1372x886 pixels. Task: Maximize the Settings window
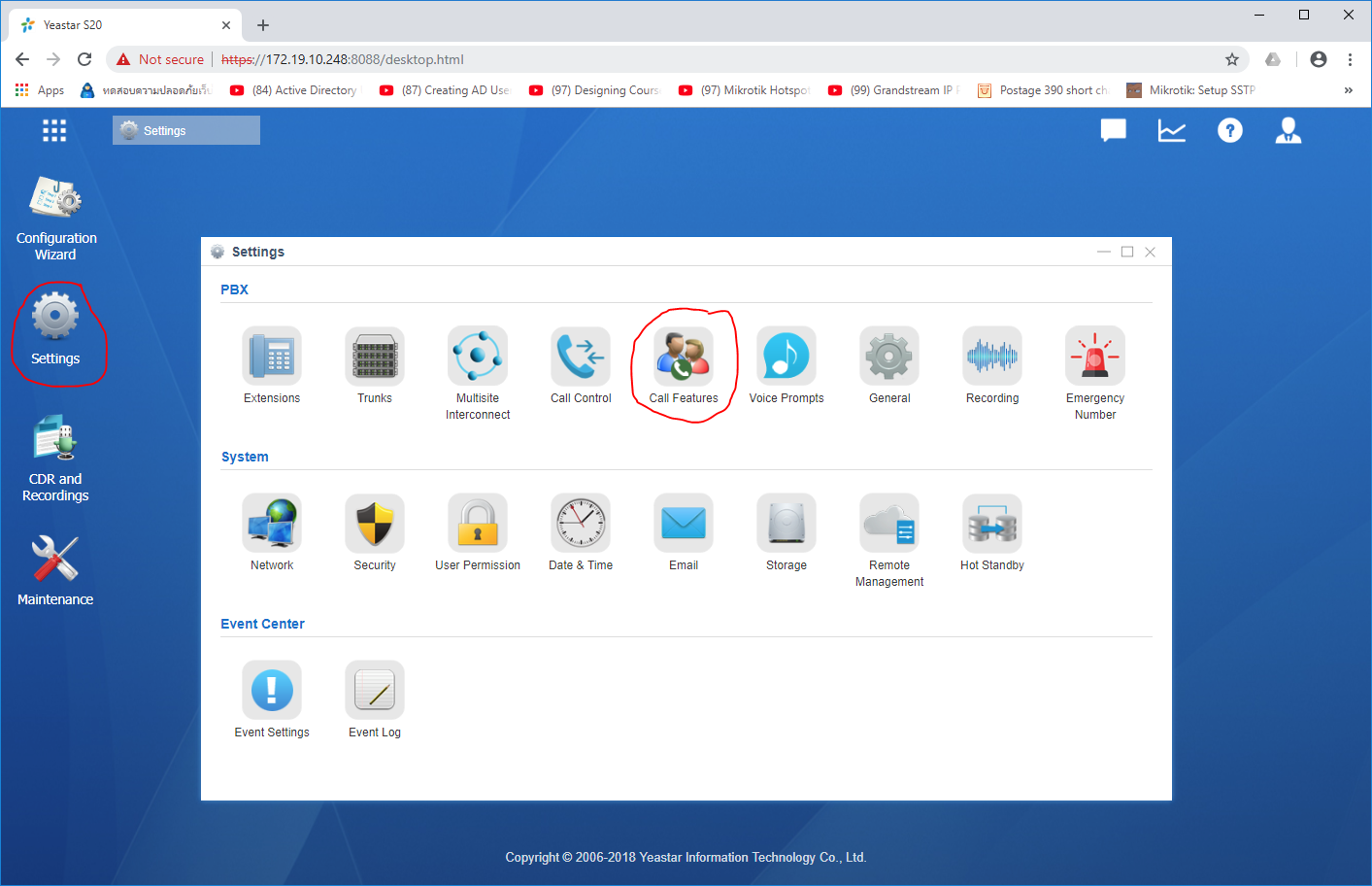(x=1127, y=252)
